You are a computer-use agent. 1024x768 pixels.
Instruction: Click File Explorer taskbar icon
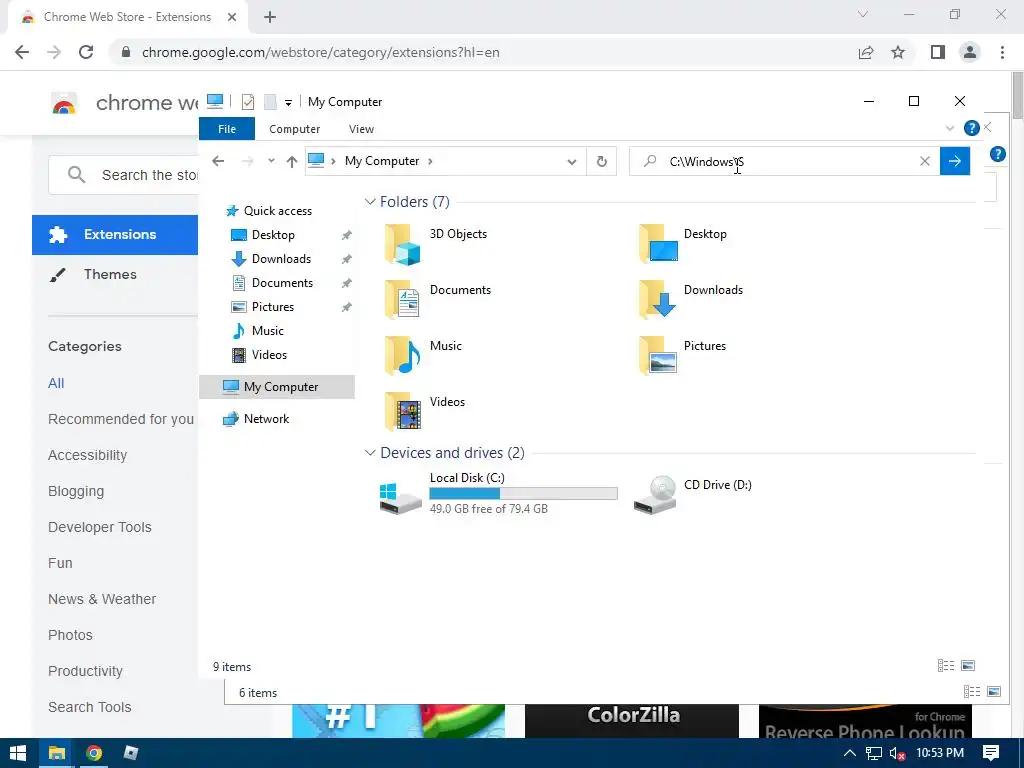tap(57, 753)
